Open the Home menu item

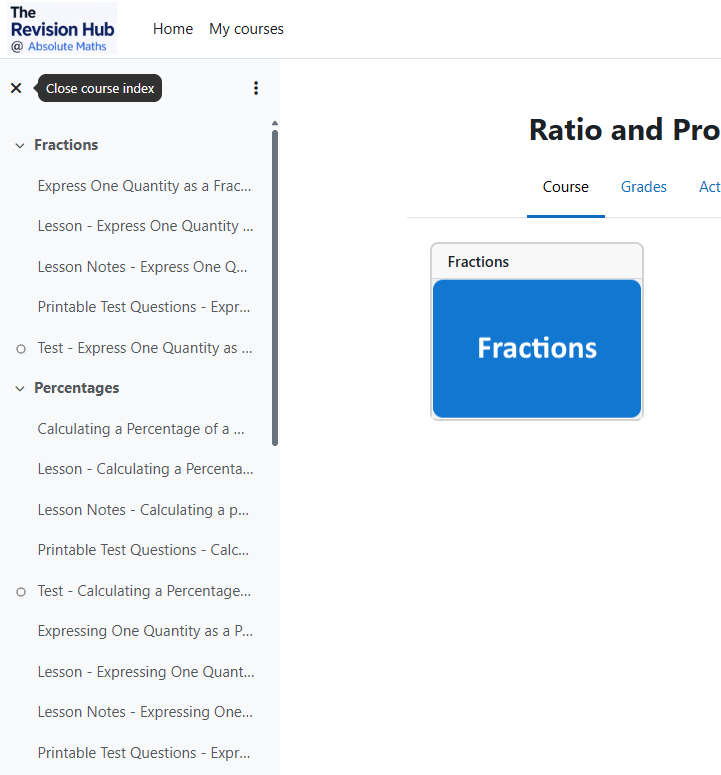coord(173,29)
